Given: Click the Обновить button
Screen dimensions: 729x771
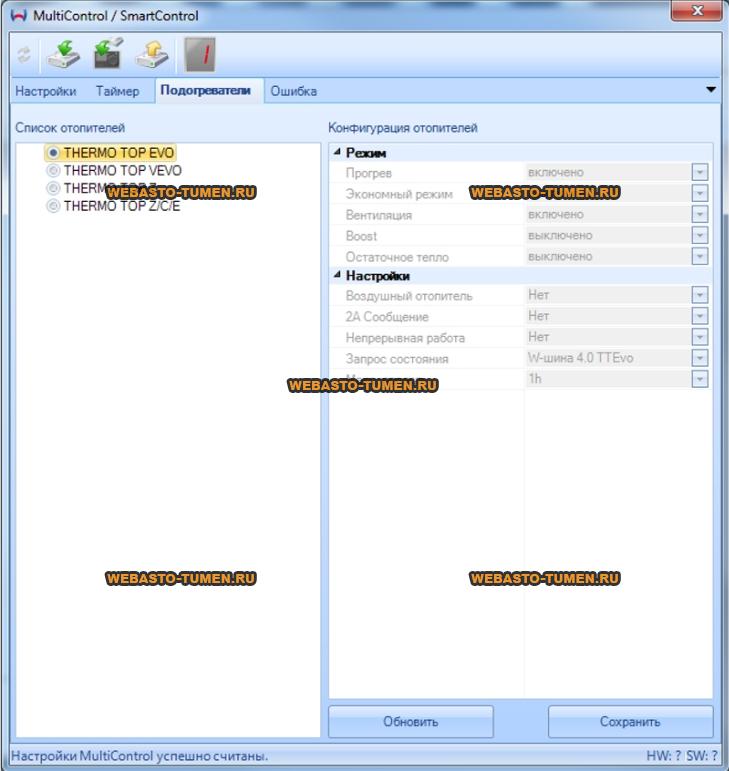Looking at the screenshot, I should click(410, 721).
